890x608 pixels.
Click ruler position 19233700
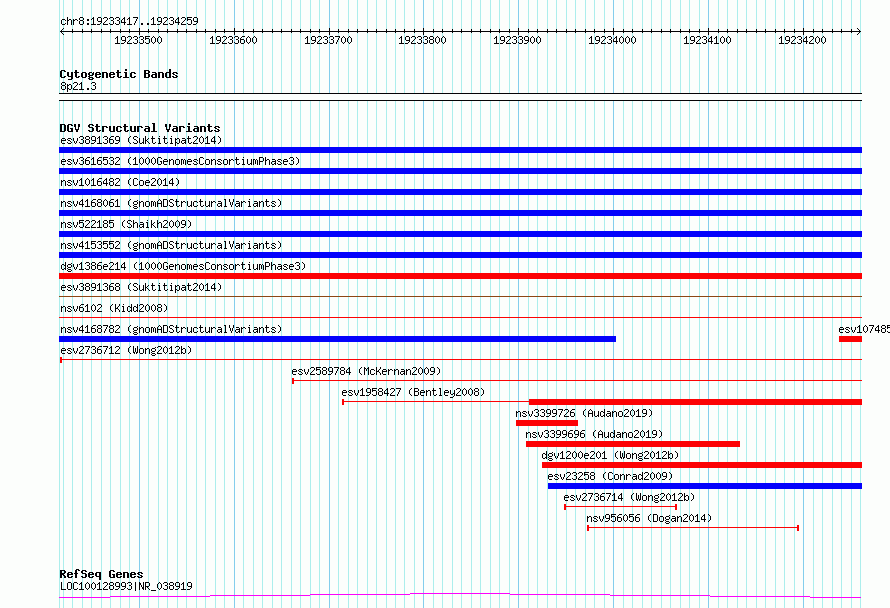click(328, 40)
